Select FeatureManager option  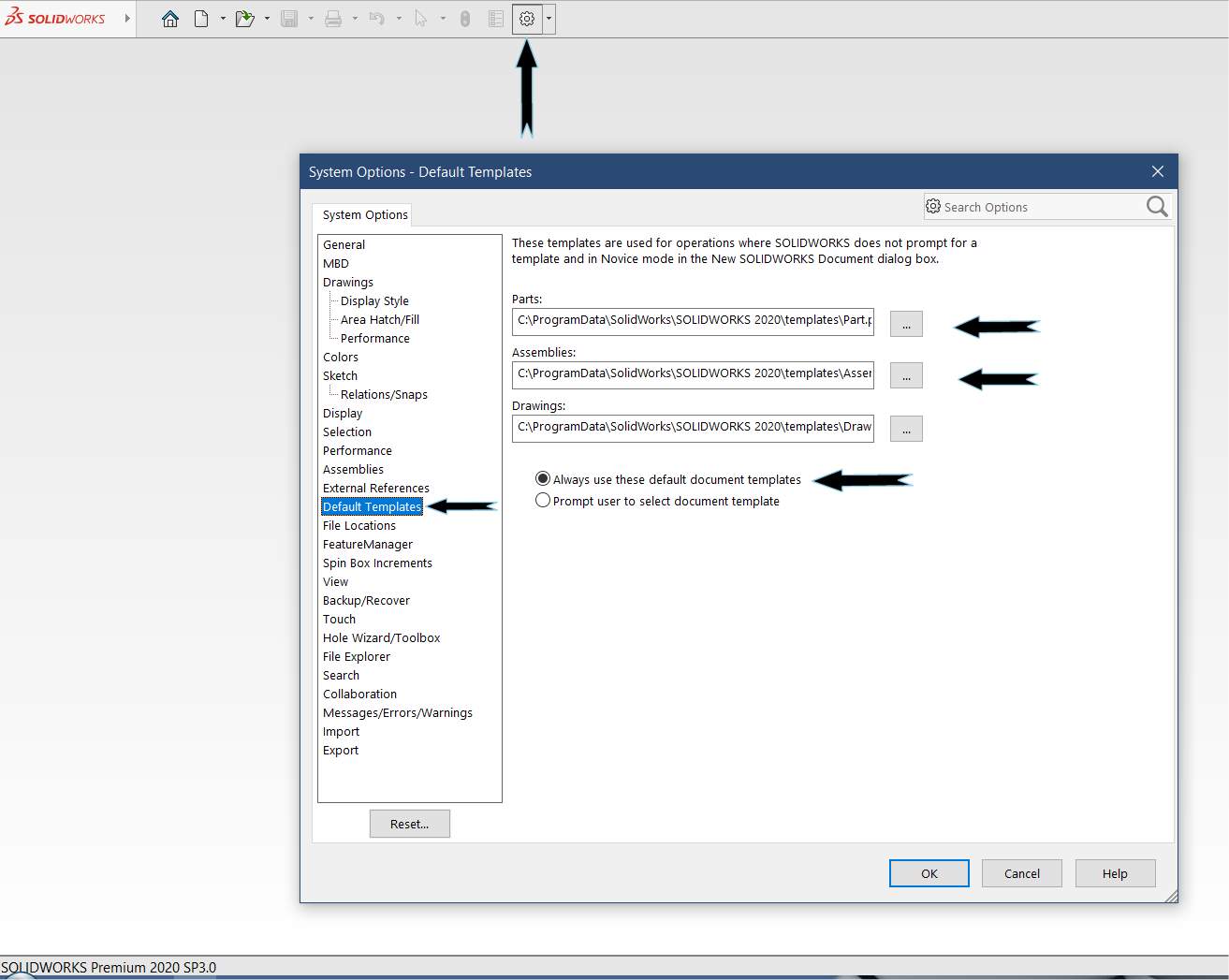(x=368, y=544)
